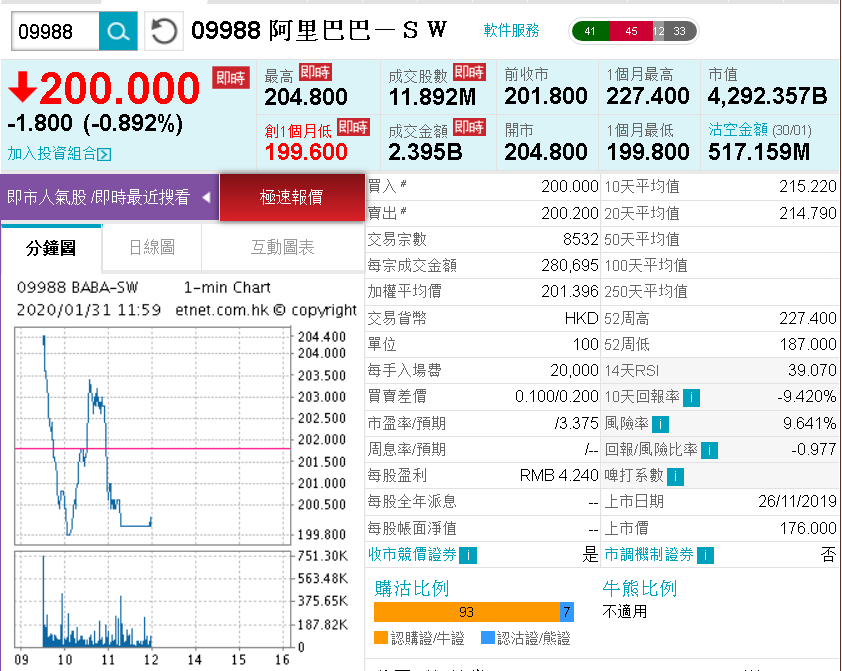Click 1個月最低 value 199.800

point(648,152)
